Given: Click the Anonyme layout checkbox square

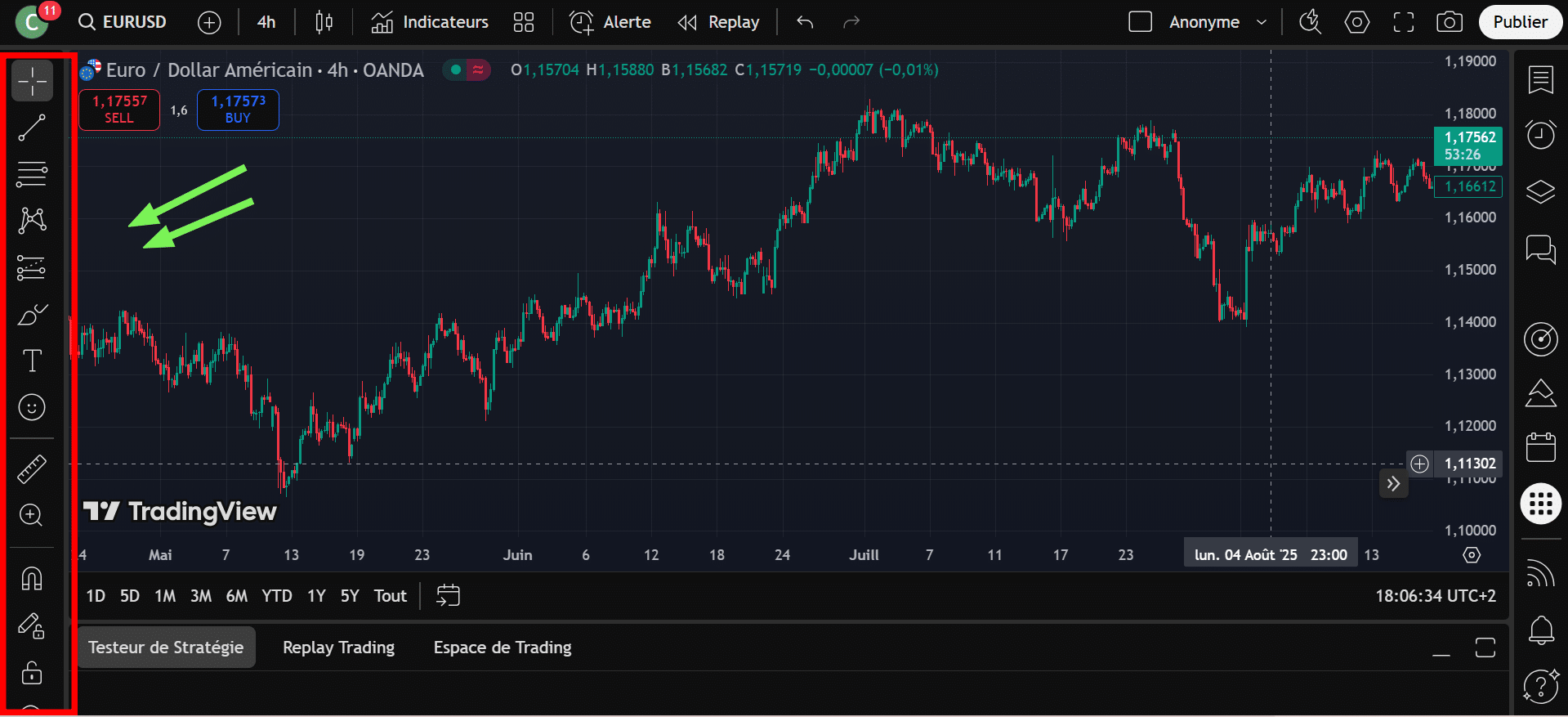Looking at the screenshot, I should click(x=1140, y=22).
